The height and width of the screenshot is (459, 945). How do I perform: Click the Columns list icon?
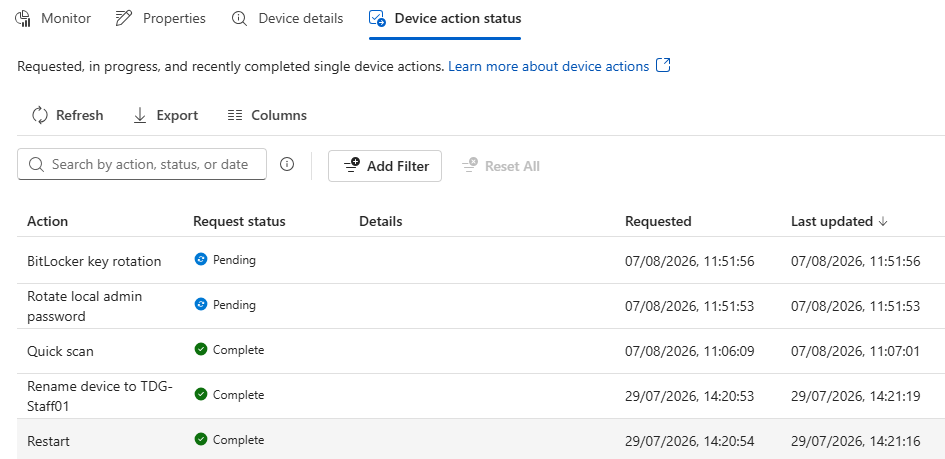click(x=235, y=115)
